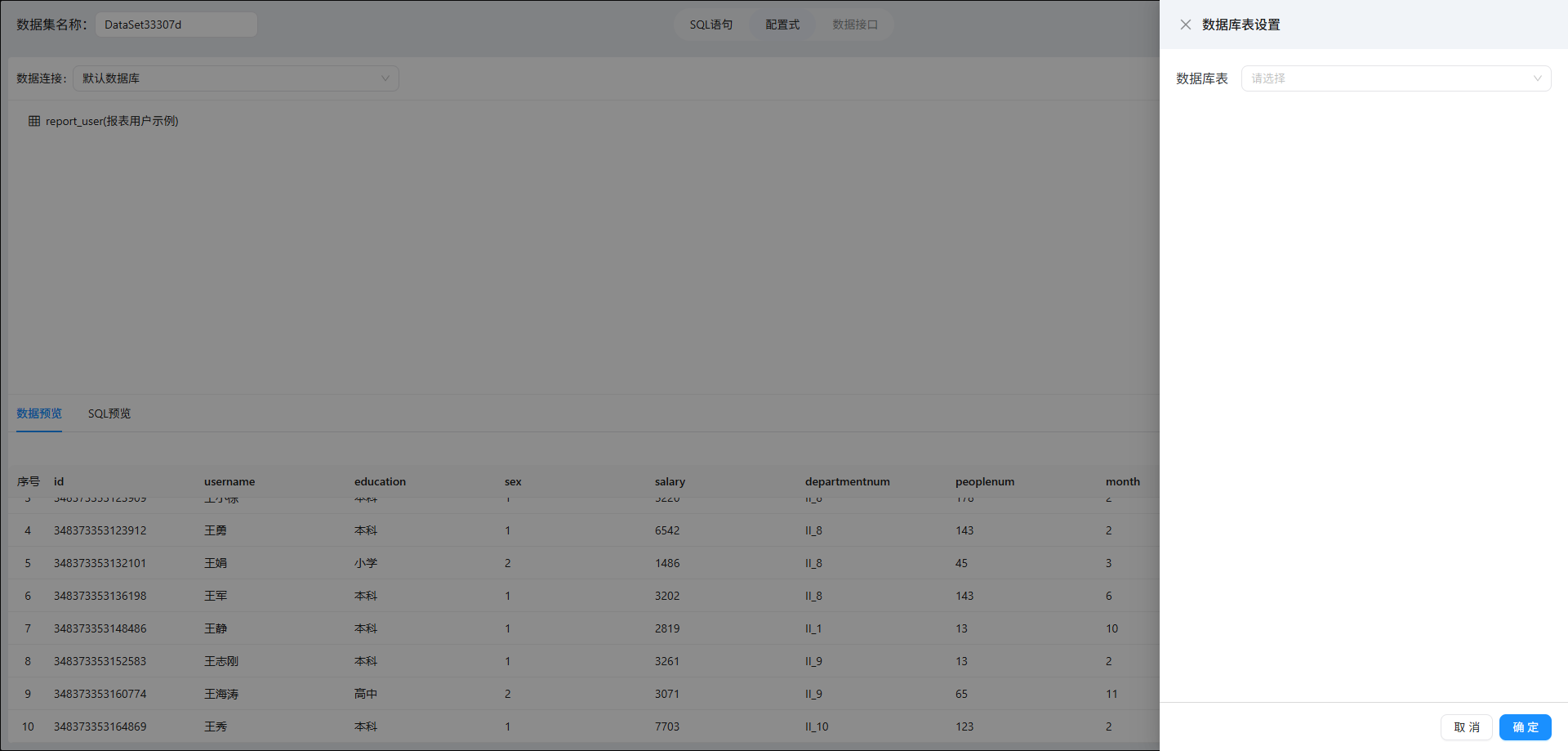
Task: Click username cell 王军
Action: [x=216, y=596]
